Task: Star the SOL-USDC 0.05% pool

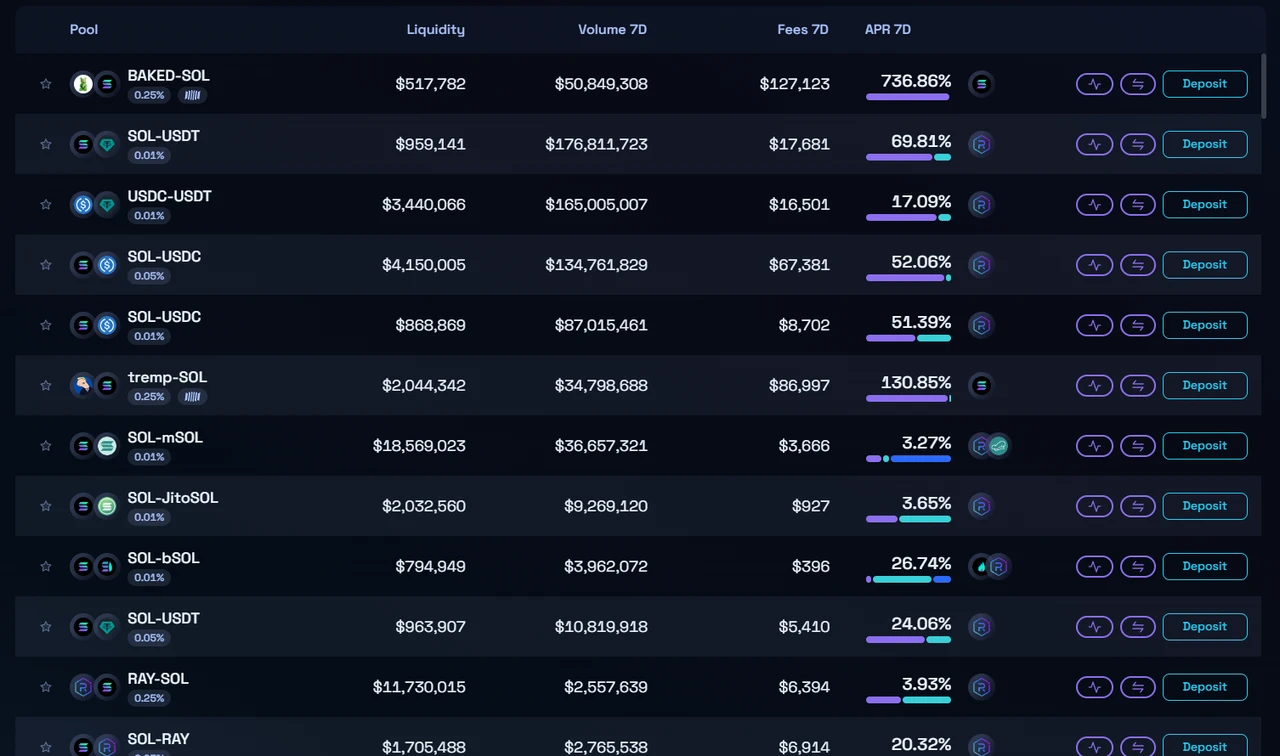Action: [x=45, y=265]
